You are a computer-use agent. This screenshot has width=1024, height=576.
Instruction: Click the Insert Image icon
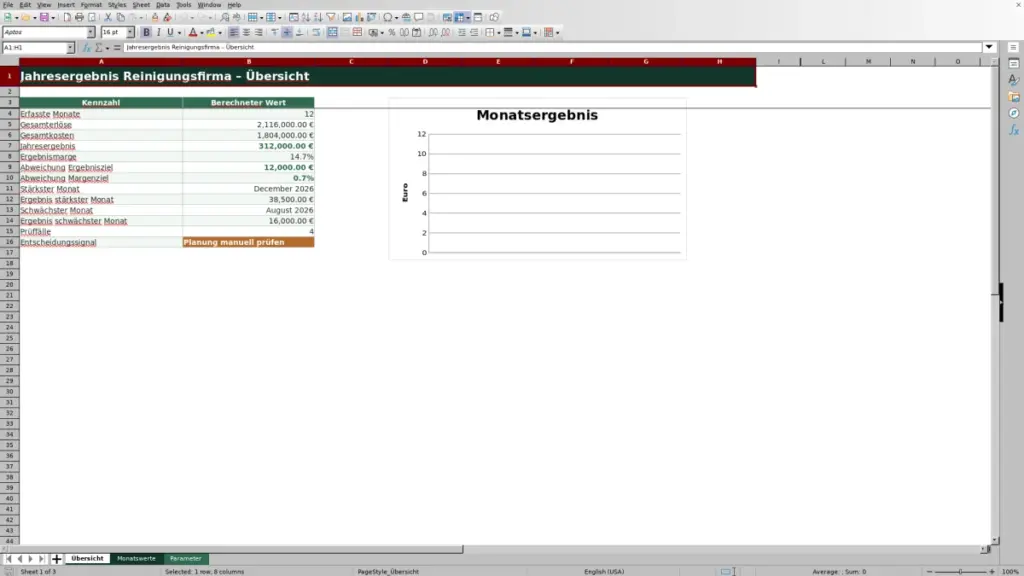click(x=347, y=17)
